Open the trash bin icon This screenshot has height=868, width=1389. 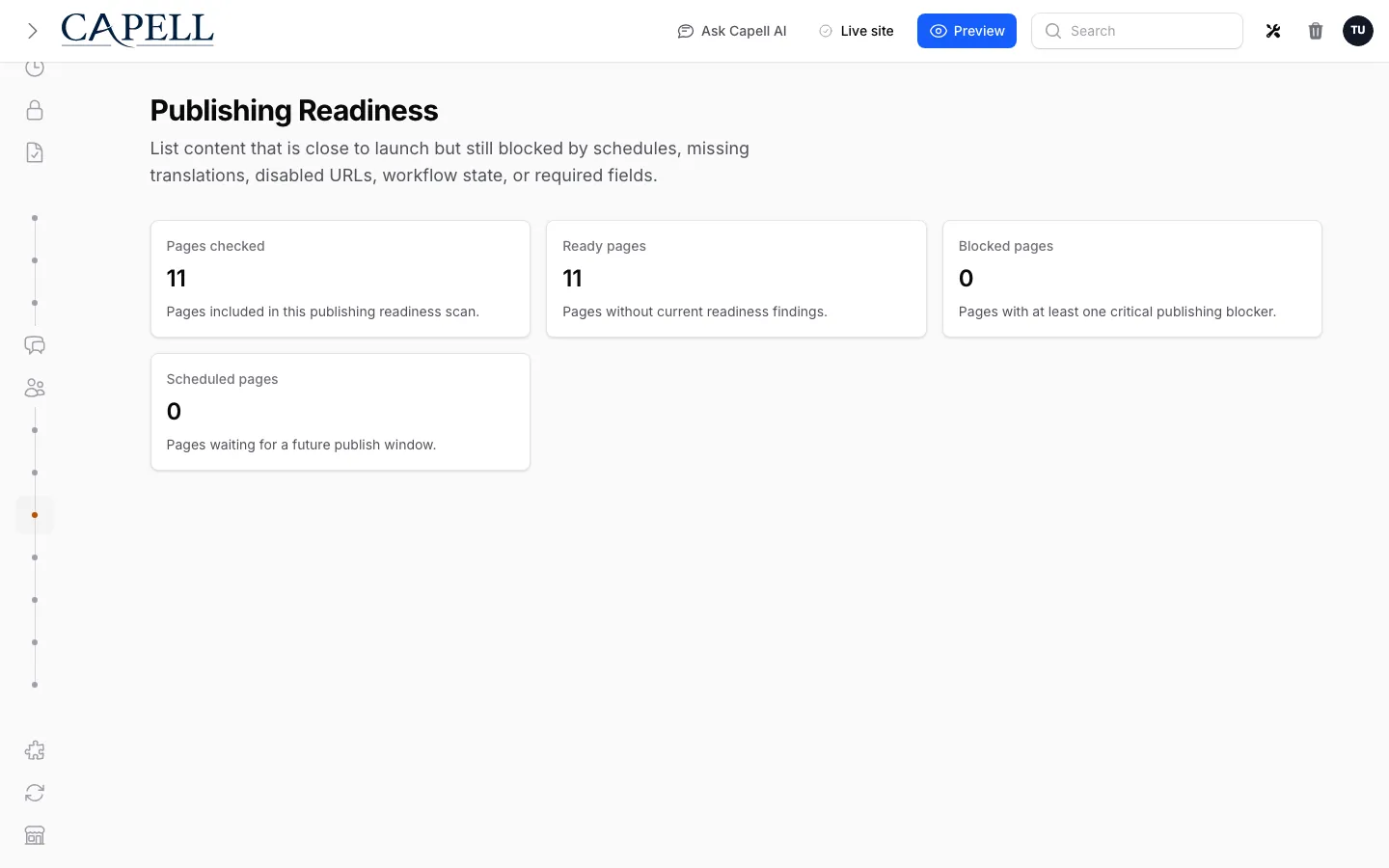coord(1316,31)
